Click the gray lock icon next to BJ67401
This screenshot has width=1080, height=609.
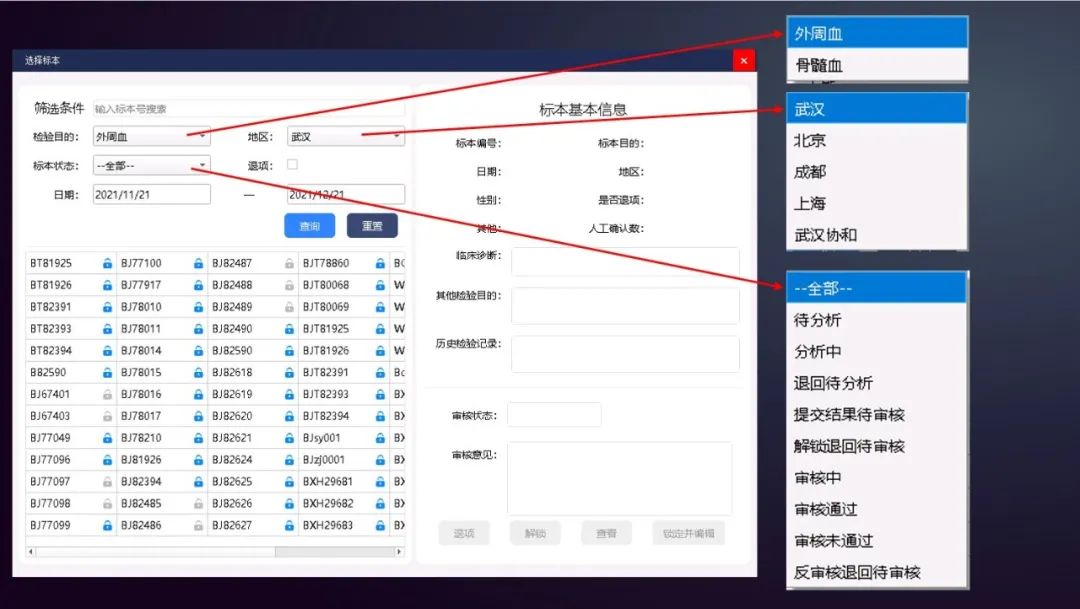click(x=107, y=395)
